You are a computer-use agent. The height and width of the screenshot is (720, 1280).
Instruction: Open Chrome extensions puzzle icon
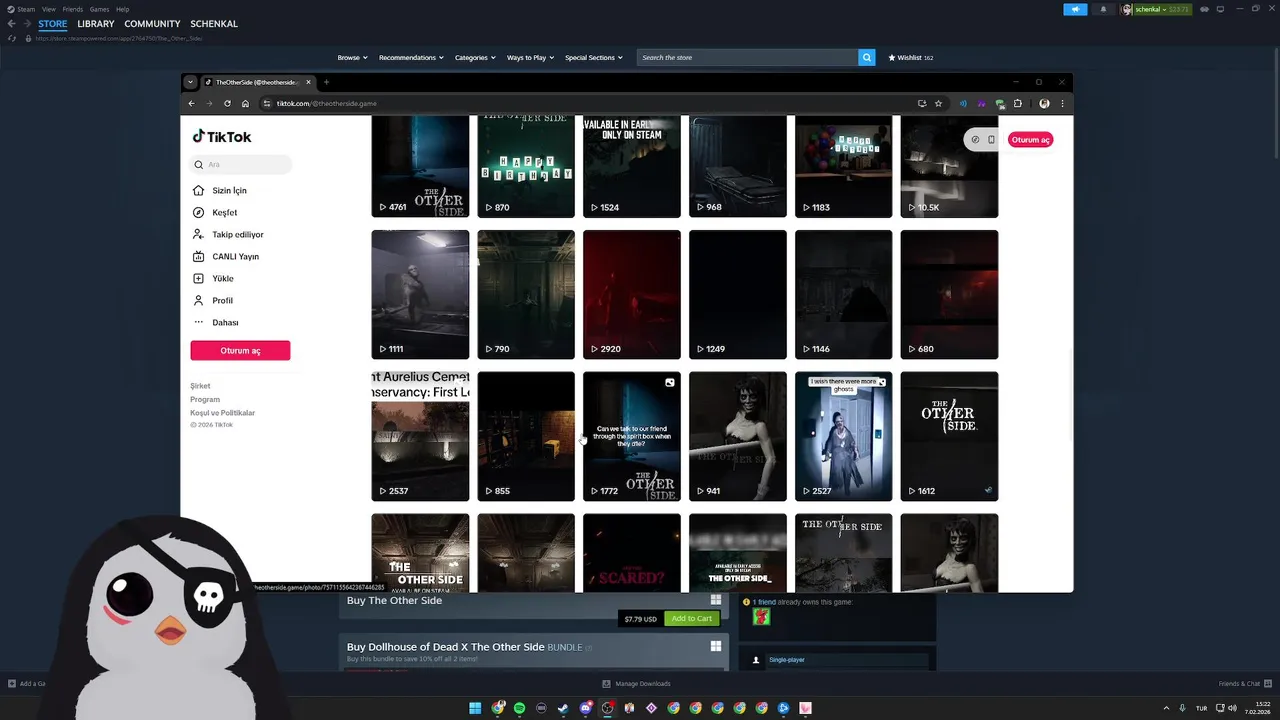click(1018, 103)
